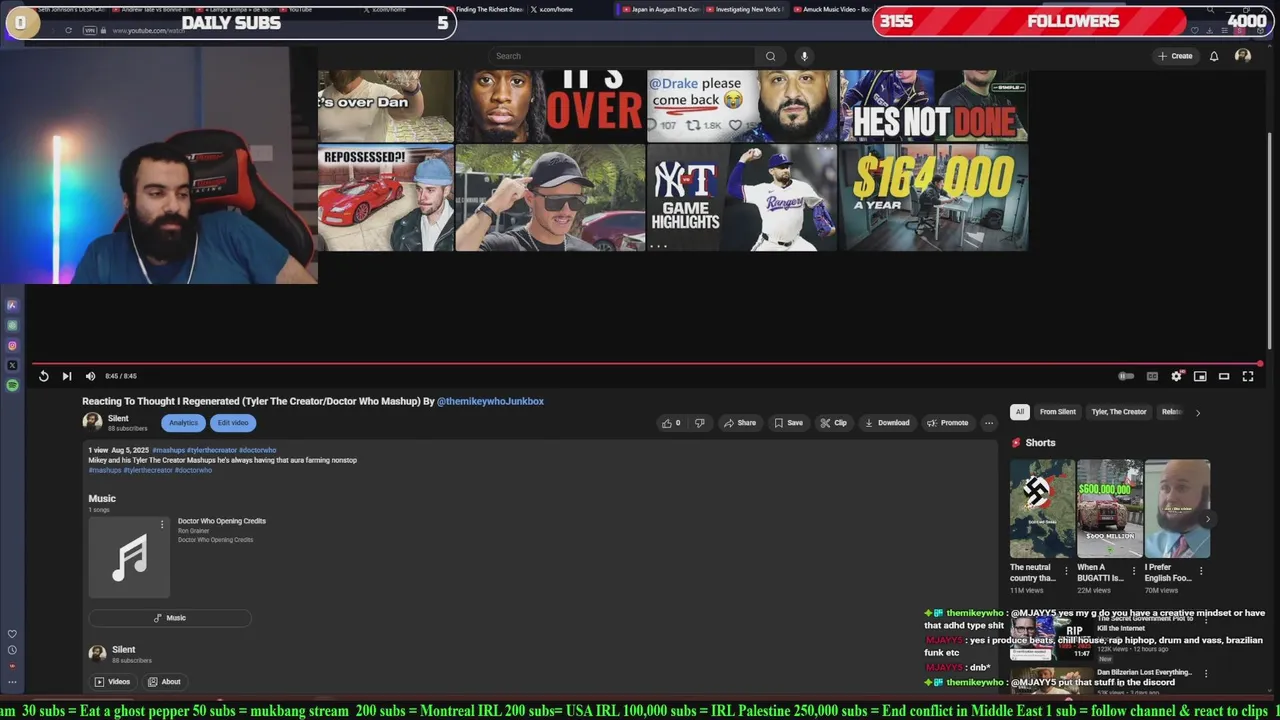Open the I Prefer English Food Short
Image resolution: width=1280 pixels, height=720 pixels.
(x=1177, y=509)
